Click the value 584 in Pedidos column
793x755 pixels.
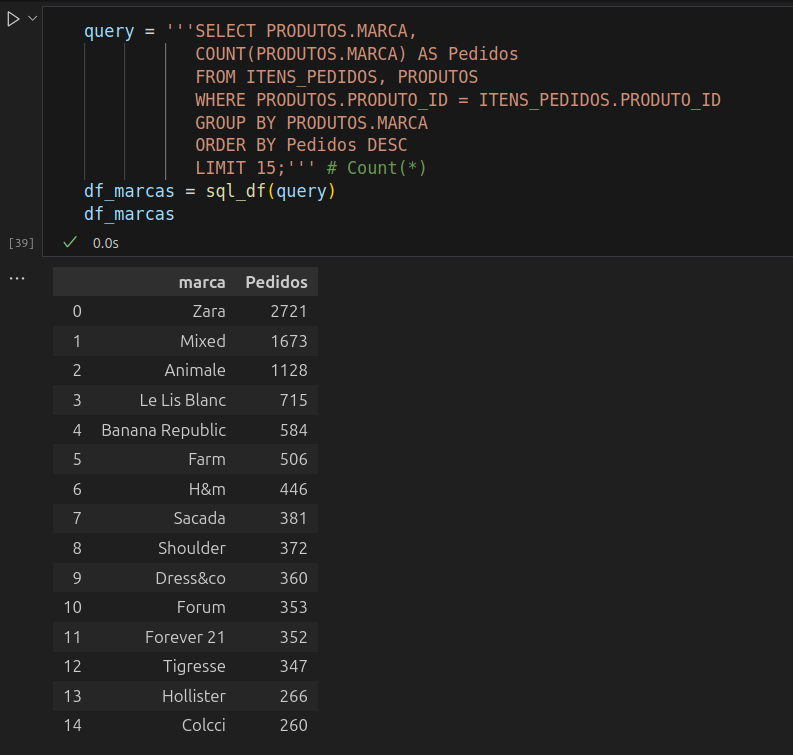click(x=293, y=430)
